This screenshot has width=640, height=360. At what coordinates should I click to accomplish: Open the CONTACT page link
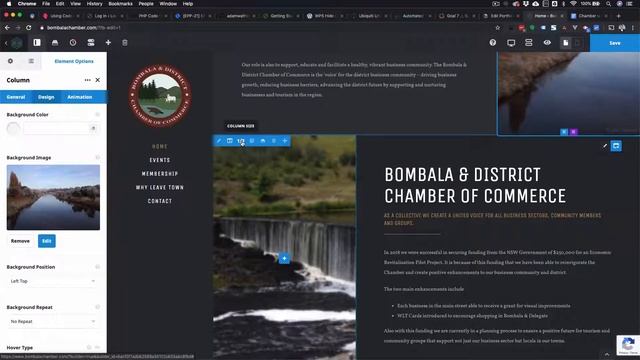pos(160,201)
